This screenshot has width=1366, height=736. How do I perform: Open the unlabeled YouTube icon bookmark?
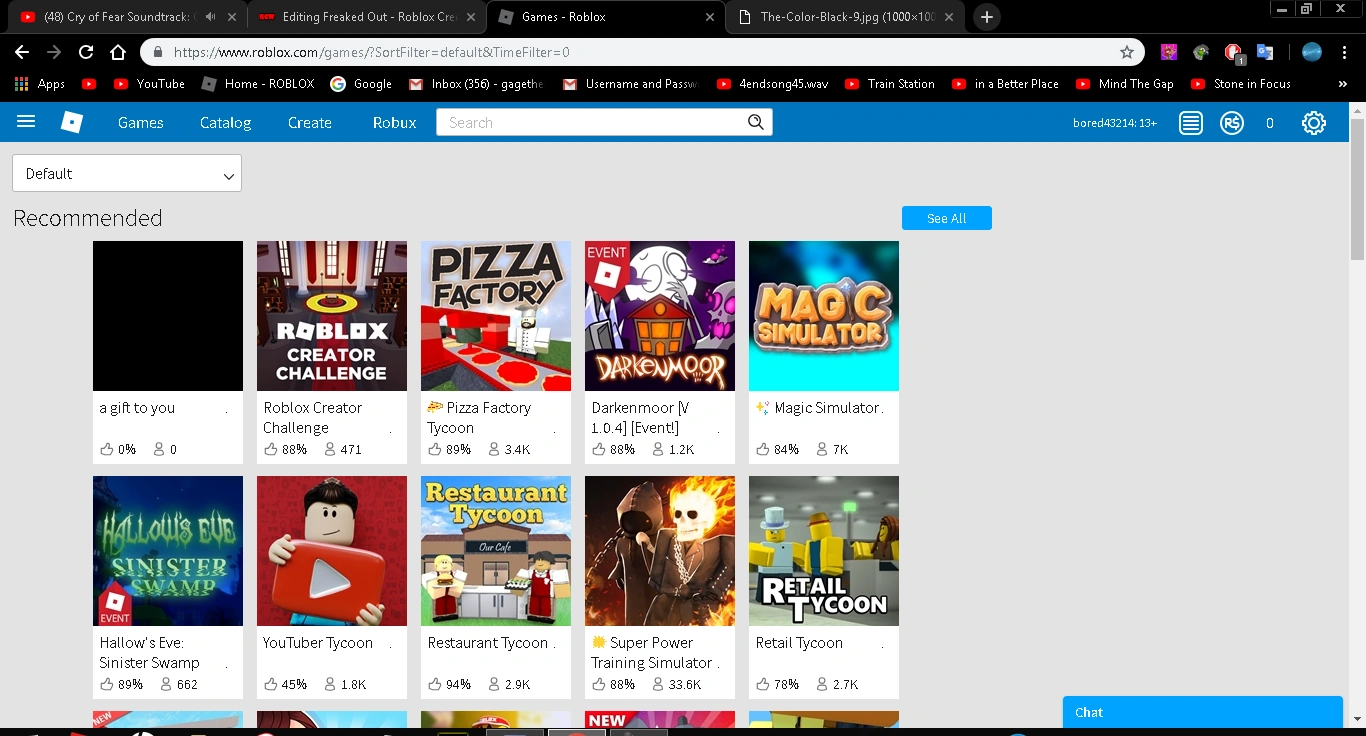tap(89, 84)
